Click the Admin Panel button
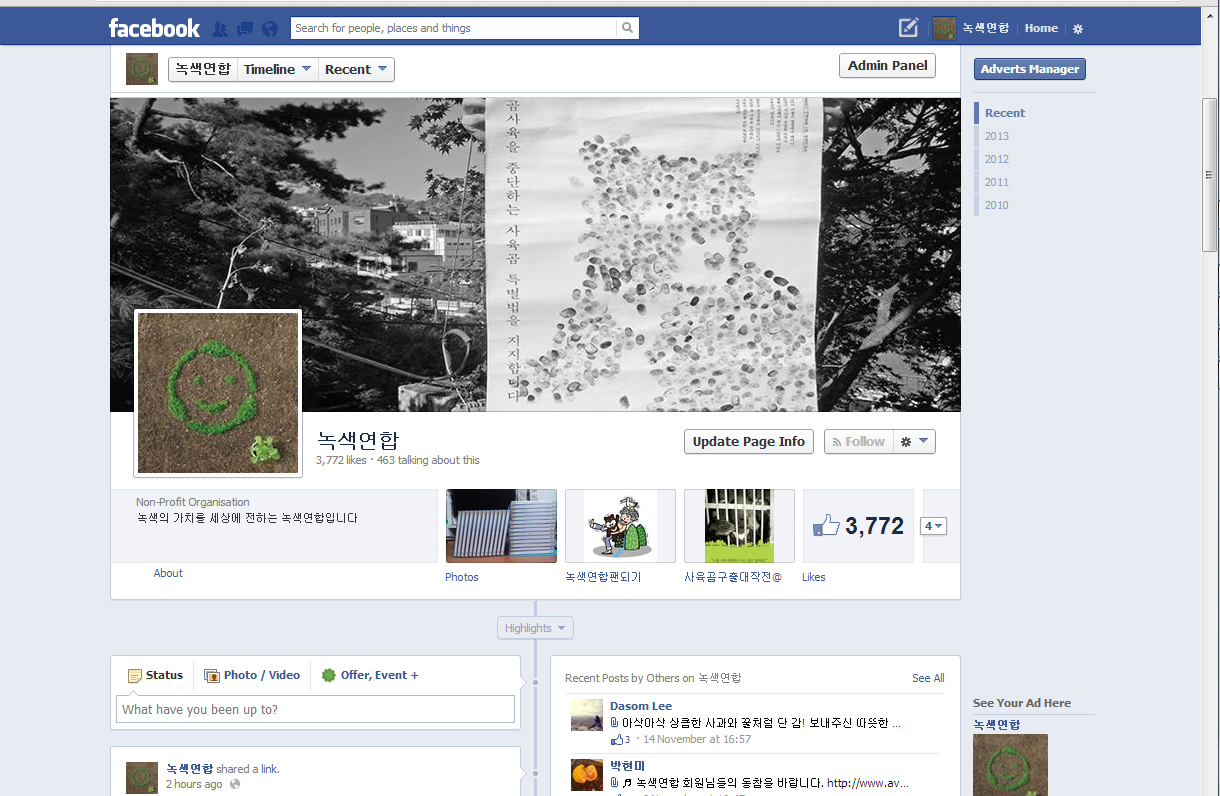Screen dimensions: 1220x796 click(888, 66)
